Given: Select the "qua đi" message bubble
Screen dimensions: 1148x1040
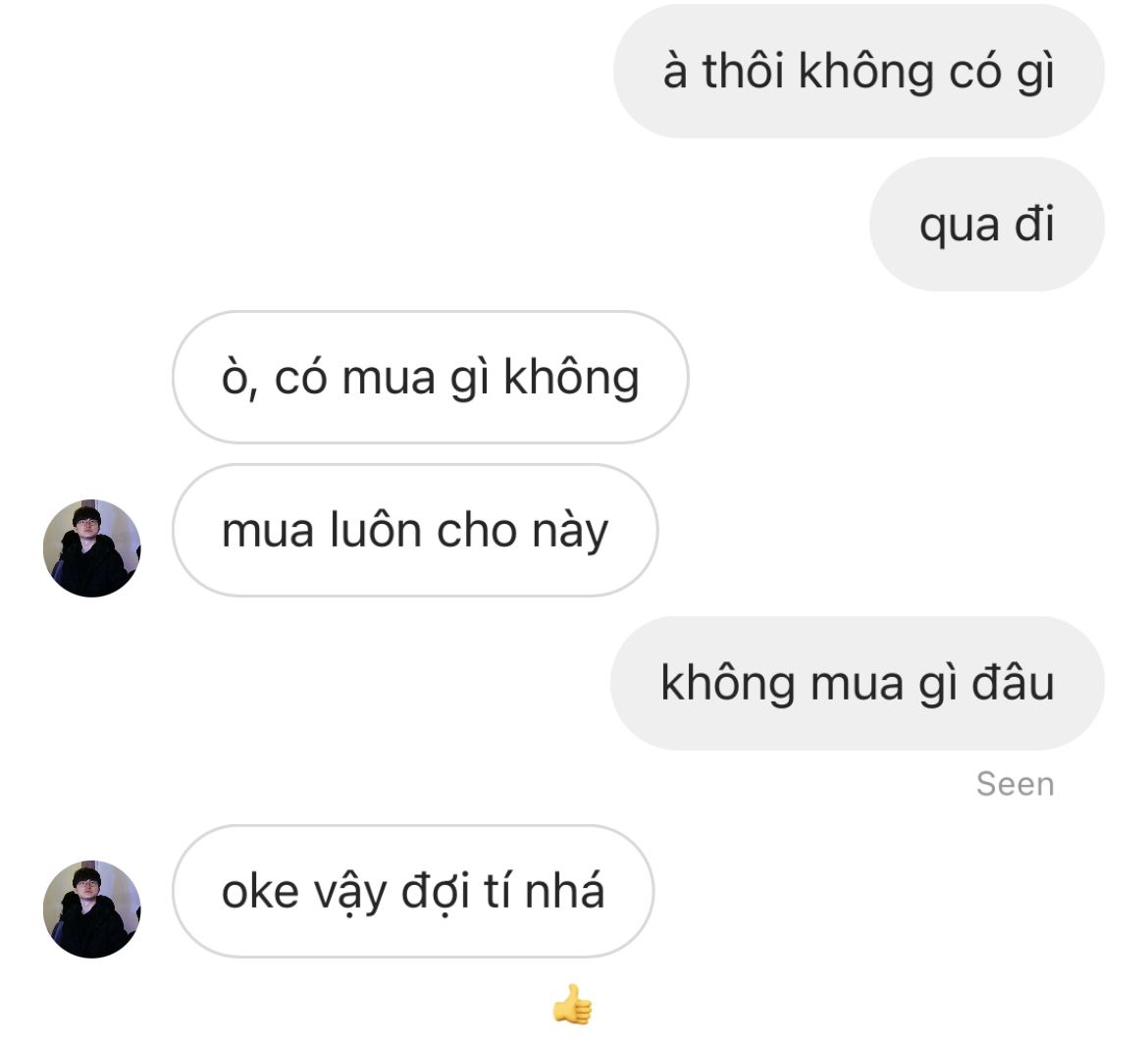Looking at the screenshot, I should tap(986, 224).
